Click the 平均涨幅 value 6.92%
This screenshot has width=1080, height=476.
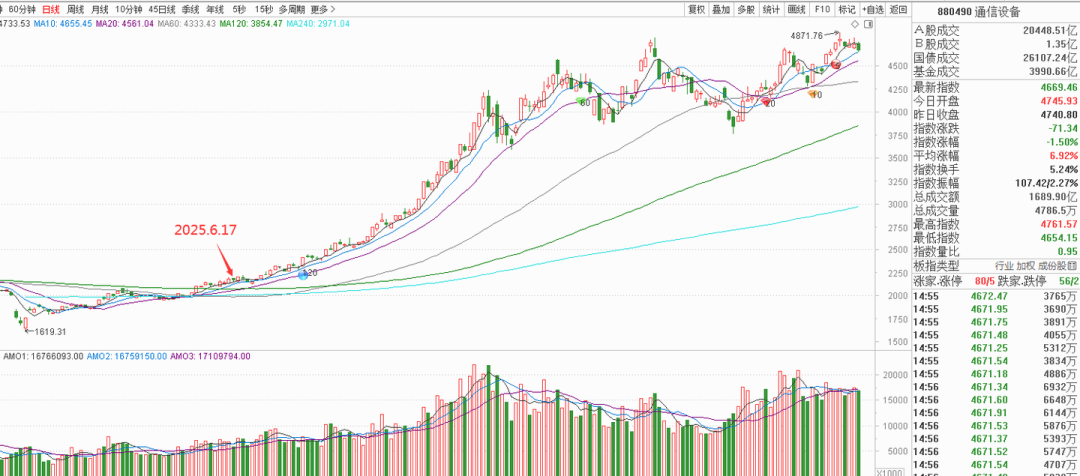[1061, 156]
